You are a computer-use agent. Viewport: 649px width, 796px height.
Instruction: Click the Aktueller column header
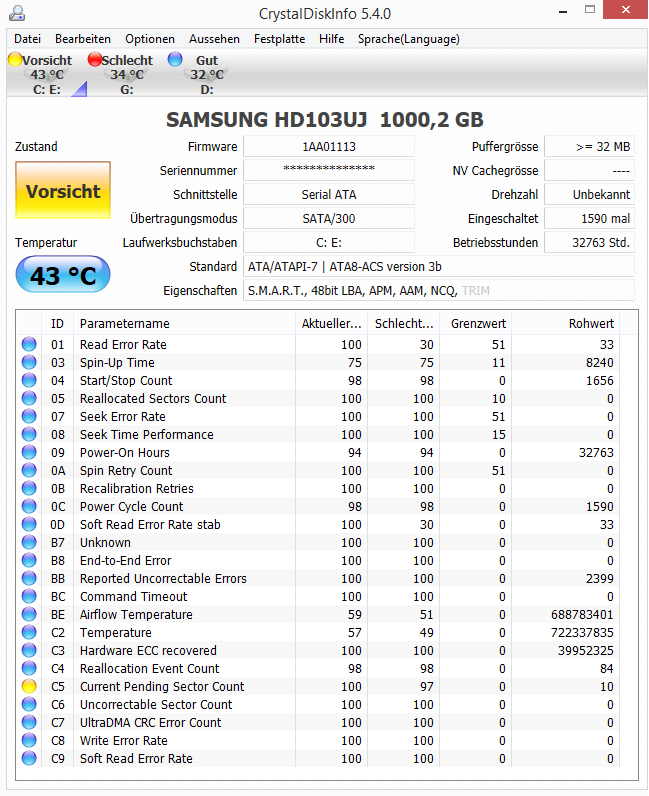[332, 323]
